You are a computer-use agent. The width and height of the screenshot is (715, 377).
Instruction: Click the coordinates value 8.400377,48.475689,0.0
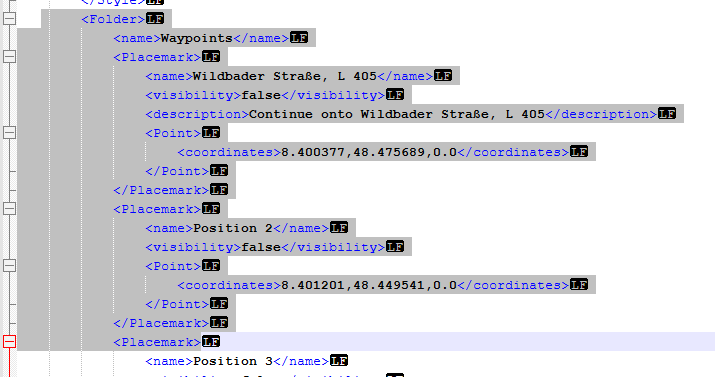tap(369, 152)
